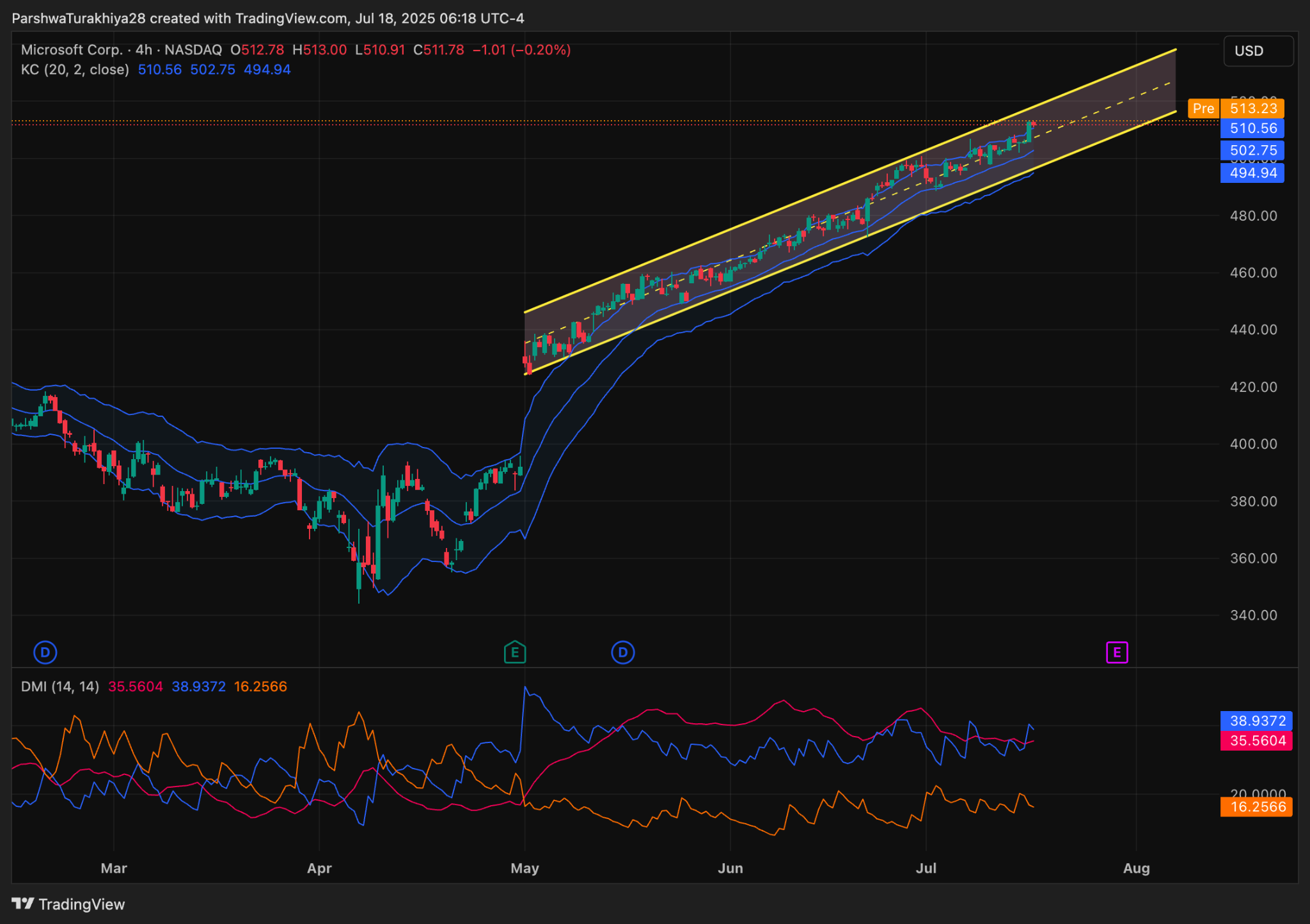The image size is (1310, 924).
Task: Click the 400.00 price axis label
Action: [x=1253, y=444]
